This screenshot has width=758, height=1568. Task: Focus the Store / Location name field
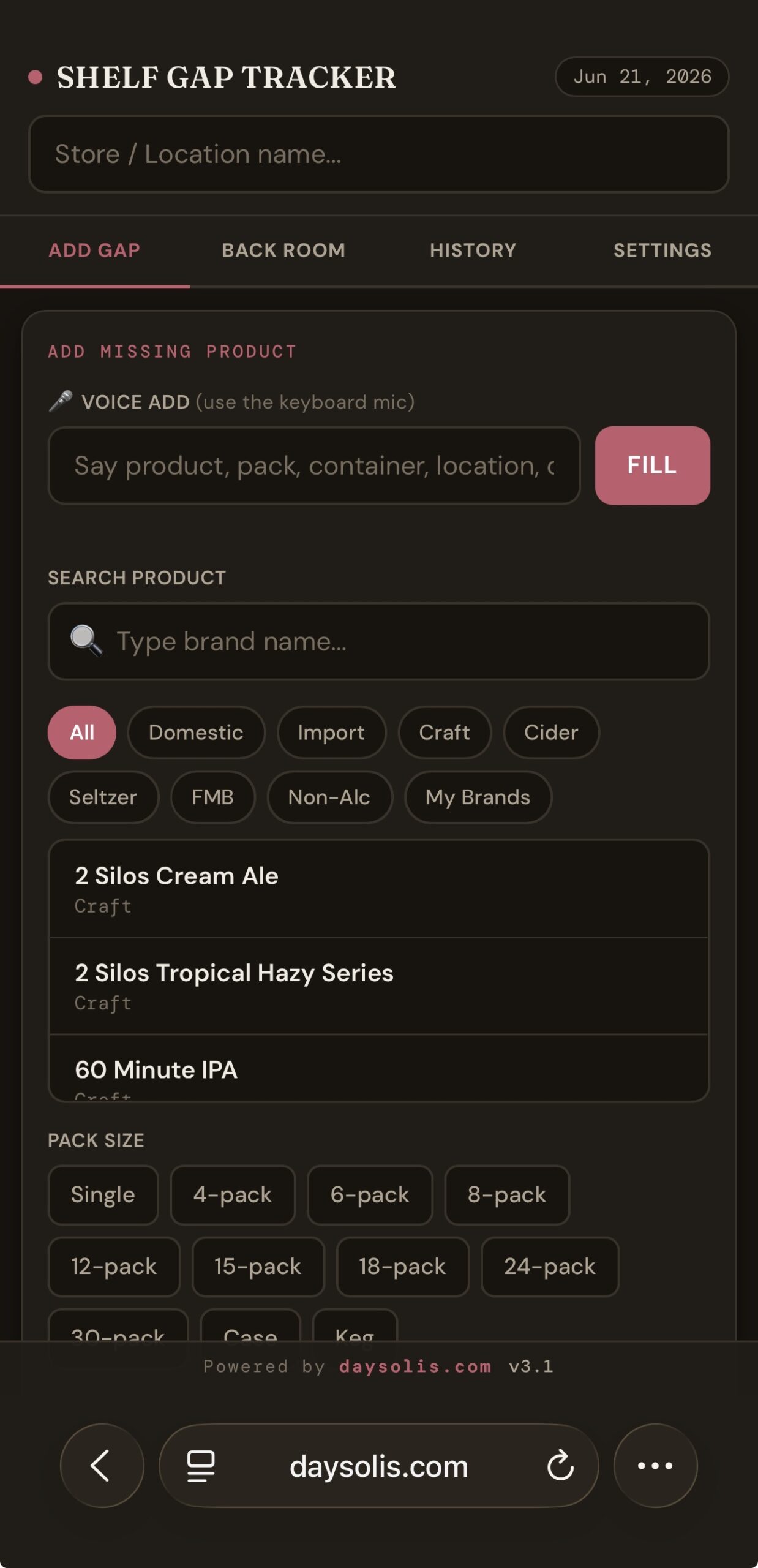tap(379, 154)
